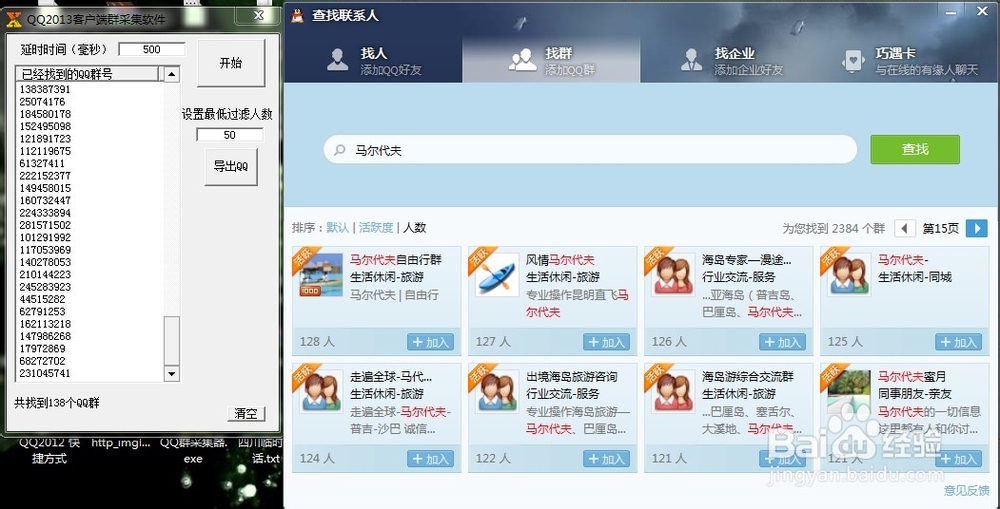Open 海岛游综合交流群 group avatar

coord(673,392)
